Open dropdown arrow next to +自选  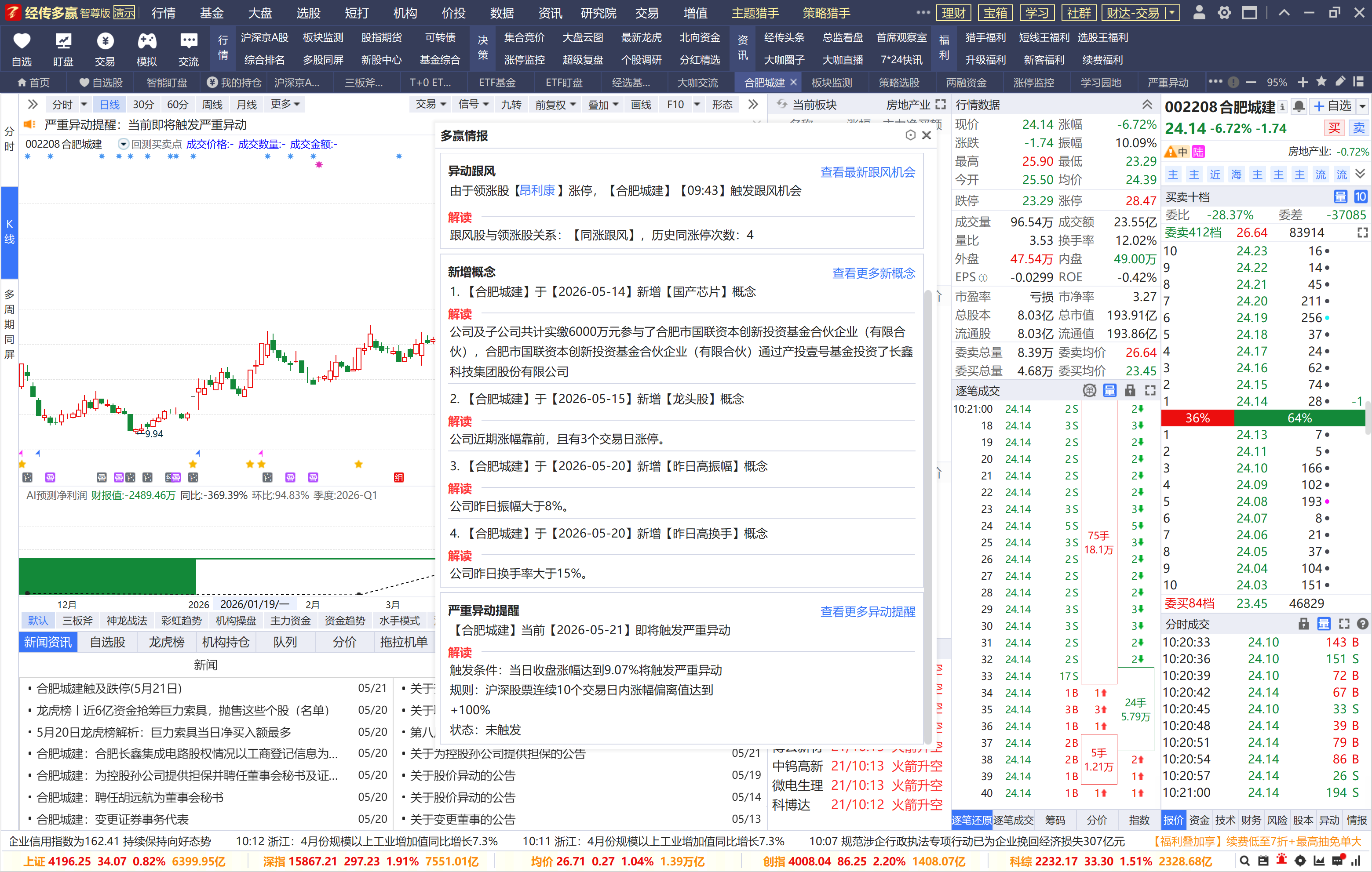tap(1362, 106)
